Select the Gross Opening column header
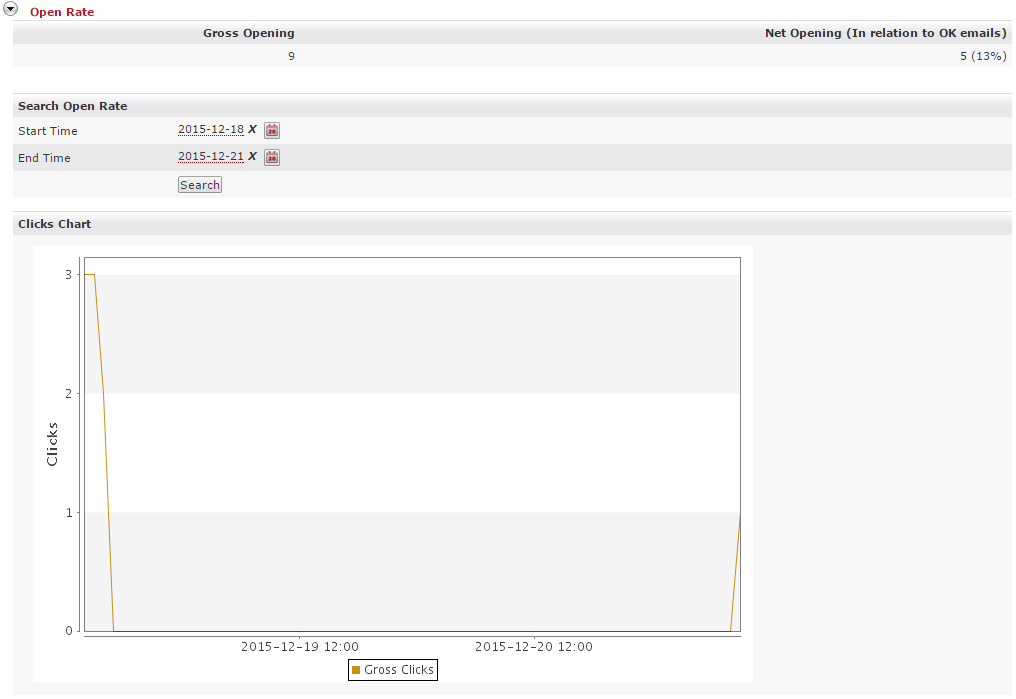The height and width of the screenshot is (699, 1016). [248, 33]
